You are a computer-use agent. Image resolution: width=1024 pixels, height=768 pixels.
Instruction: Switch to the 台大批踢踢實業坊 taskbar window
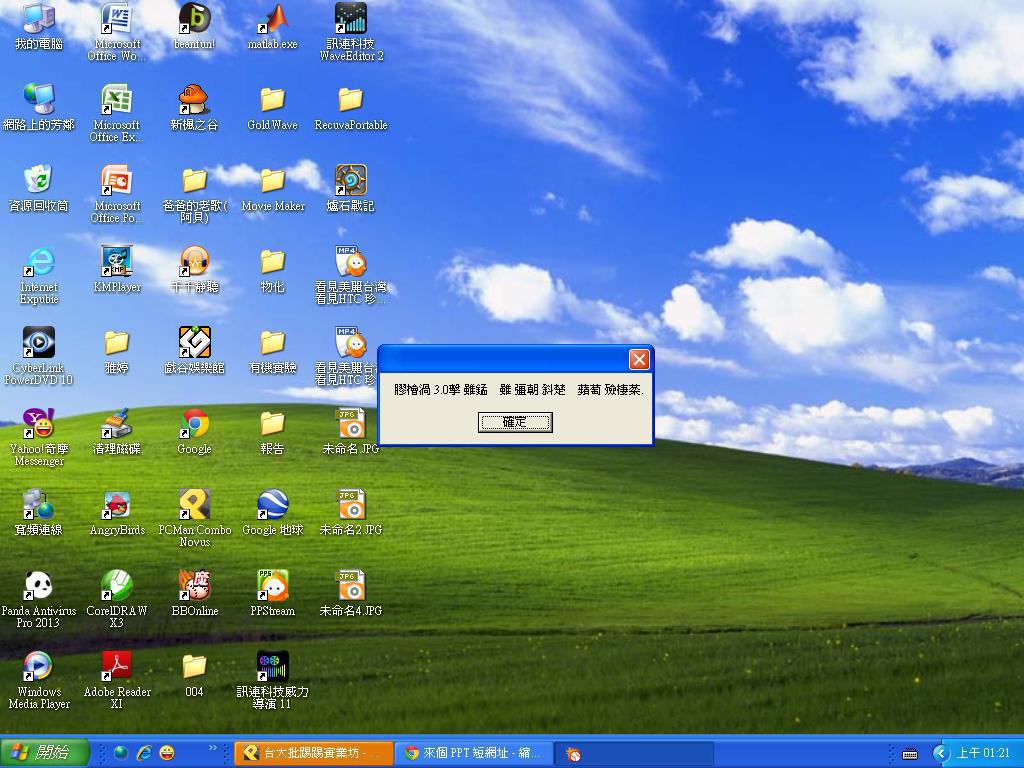313,753
